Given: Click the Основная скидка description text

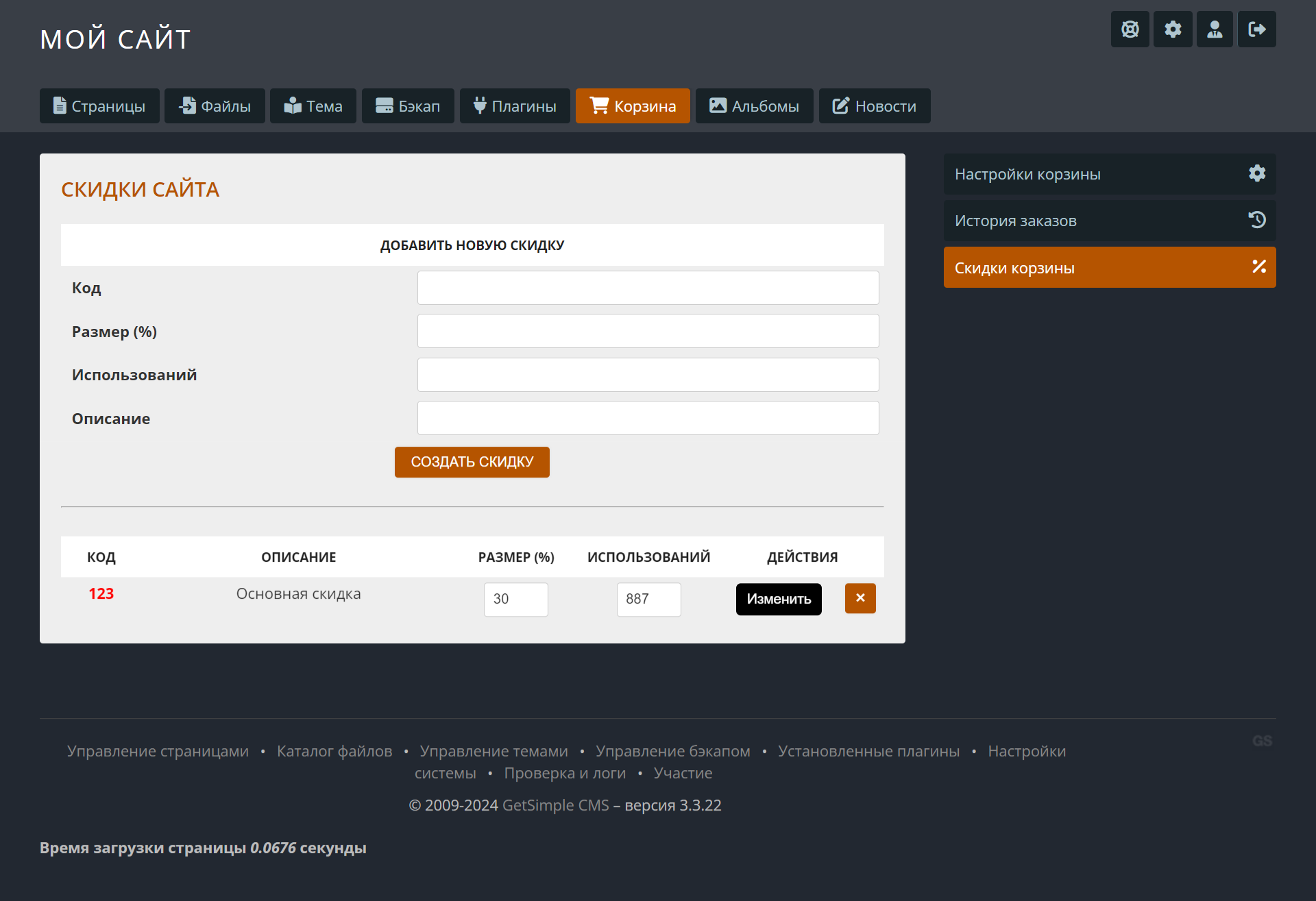Looking at the screenshot, I should pyautogui.click(x=298, y=593).
